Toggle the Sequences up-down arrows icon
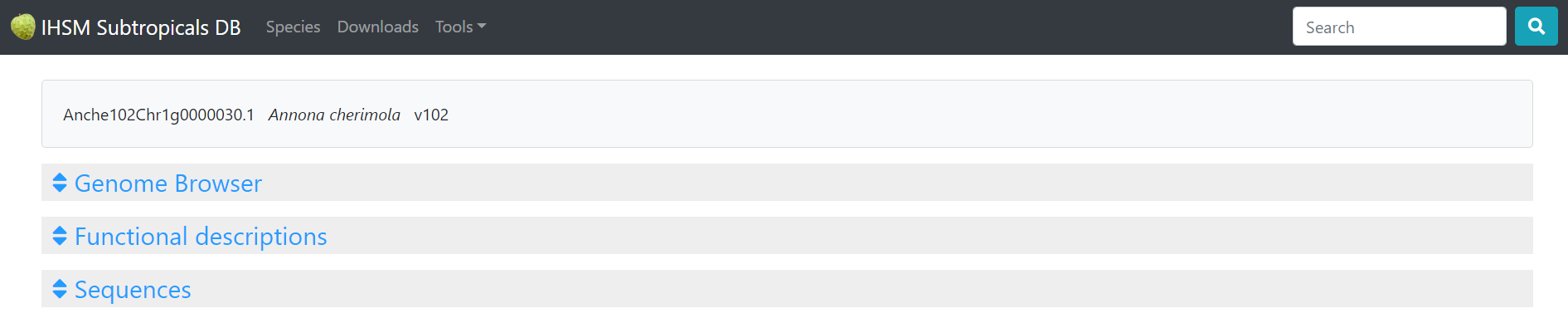1568x318 pixels. point(60,289)
